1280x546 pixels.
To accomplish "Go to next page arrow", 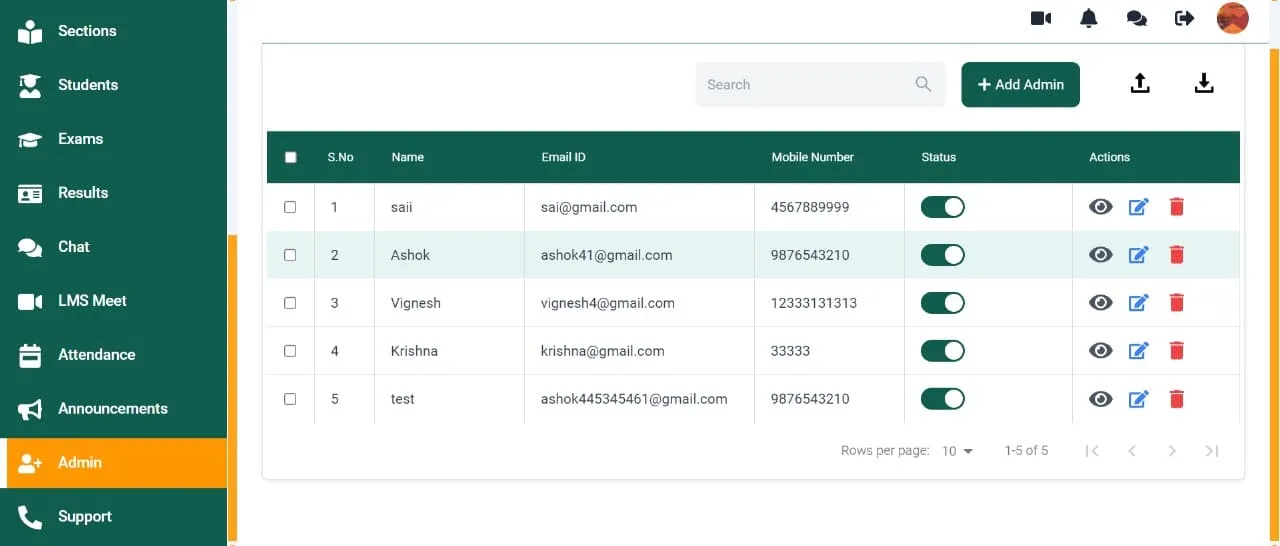I will (1172, 451).
